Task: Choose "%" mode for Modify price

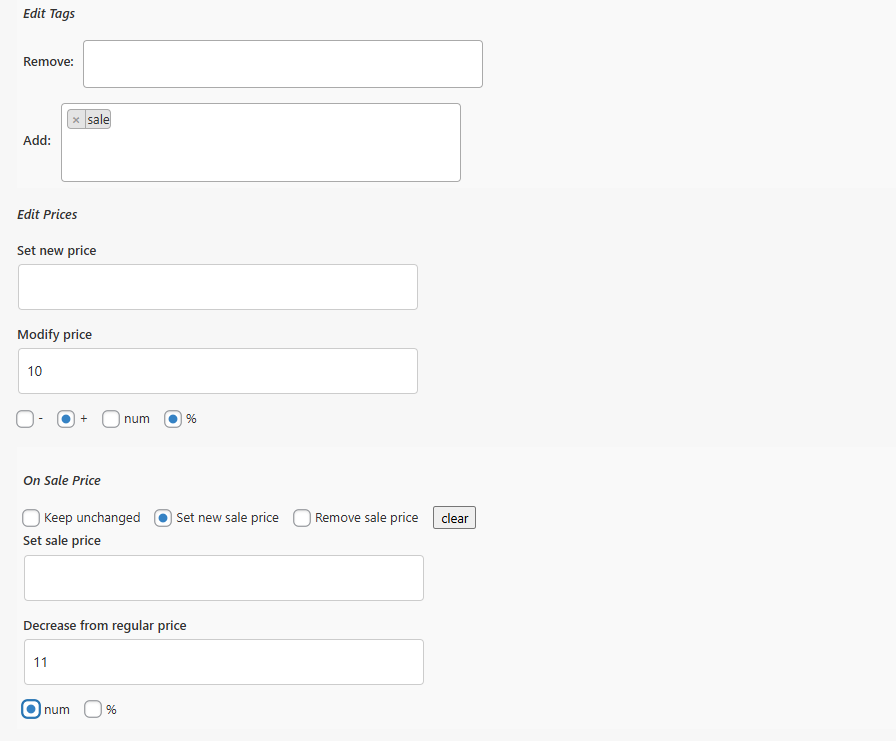Action: click(x=172, y=419)
